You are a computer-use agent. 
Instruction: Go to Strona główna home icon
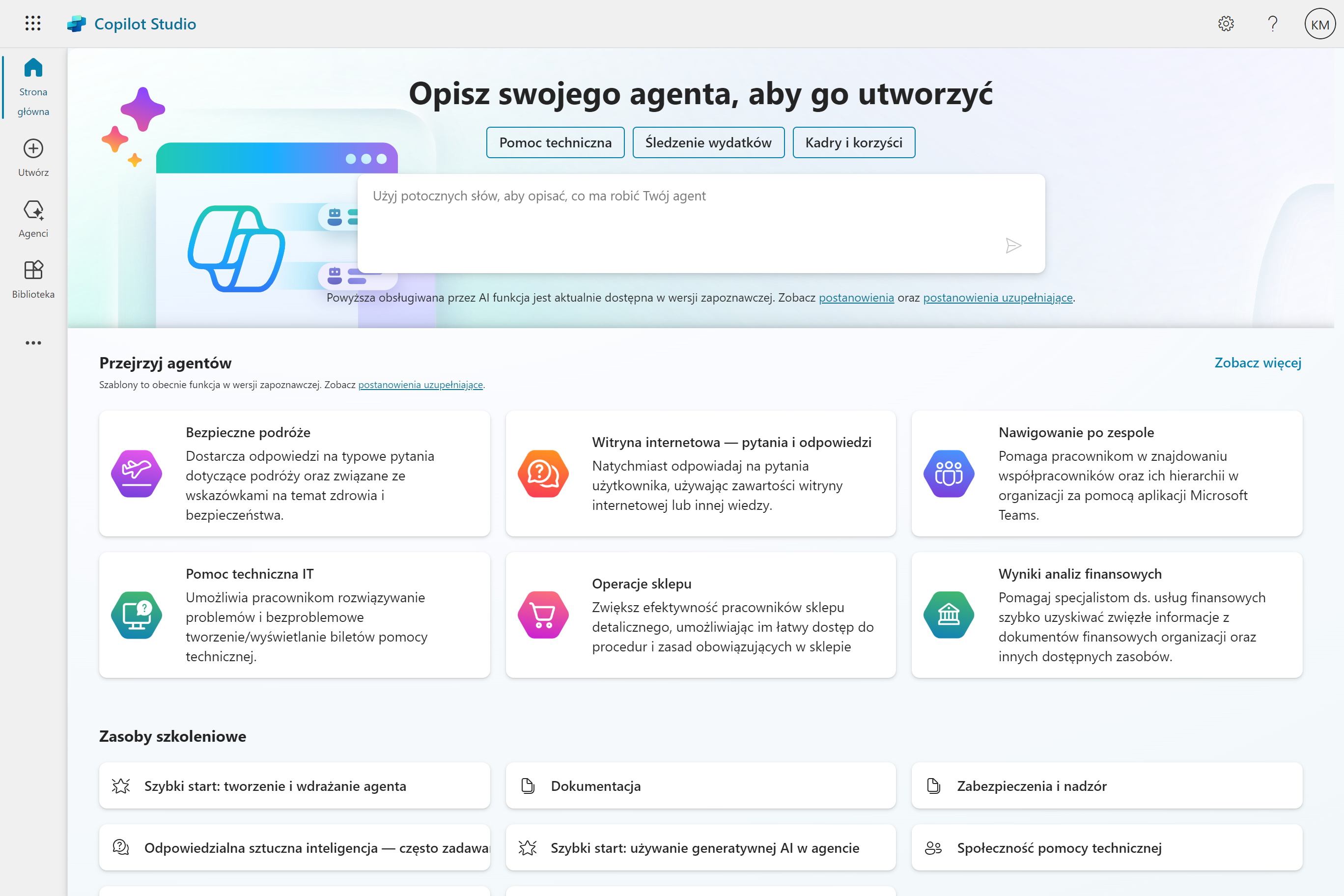[33, 67]
